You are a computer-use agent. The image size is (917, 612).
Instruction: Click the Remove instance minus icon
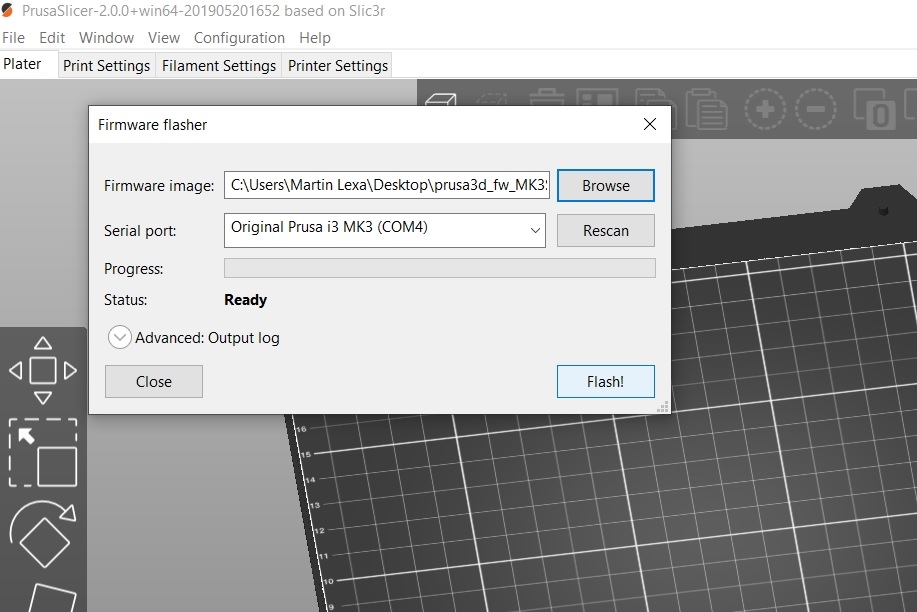point(816,108)
